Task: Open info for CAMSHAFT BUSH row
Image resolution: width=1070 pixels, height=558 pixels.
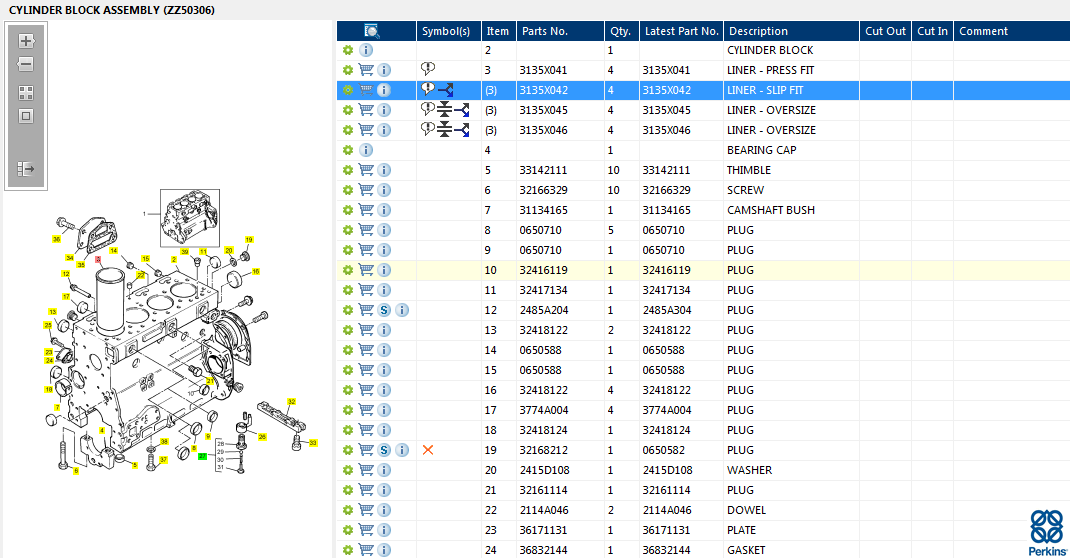Action: point(384,210)
